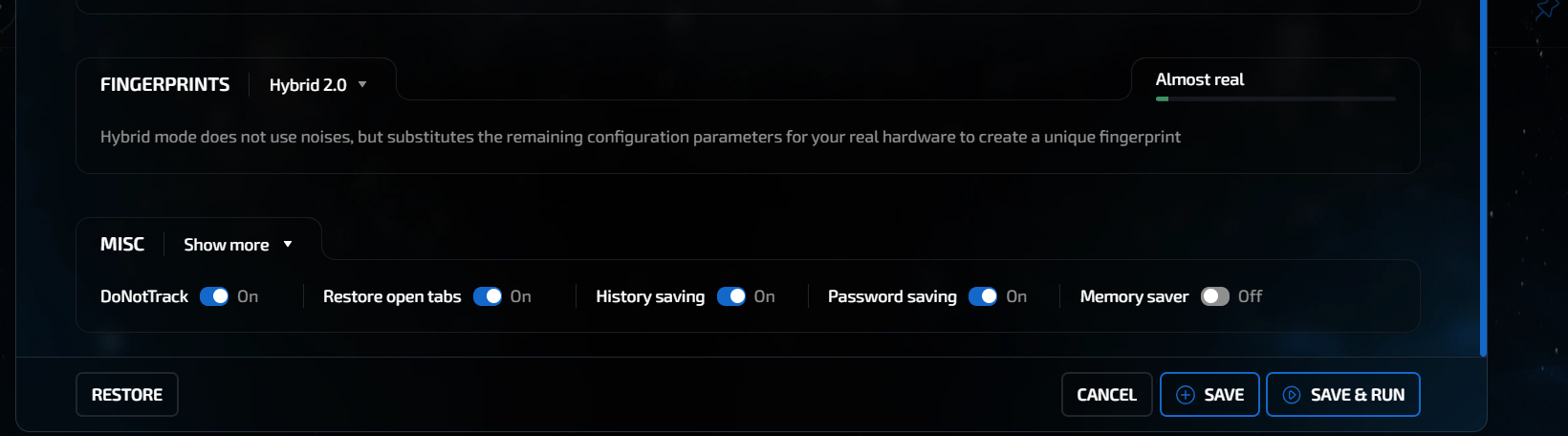Disable the Password saving switch
Image resolution: width=1568 pixels, height=436 pixels.
[x=983, y=296]
